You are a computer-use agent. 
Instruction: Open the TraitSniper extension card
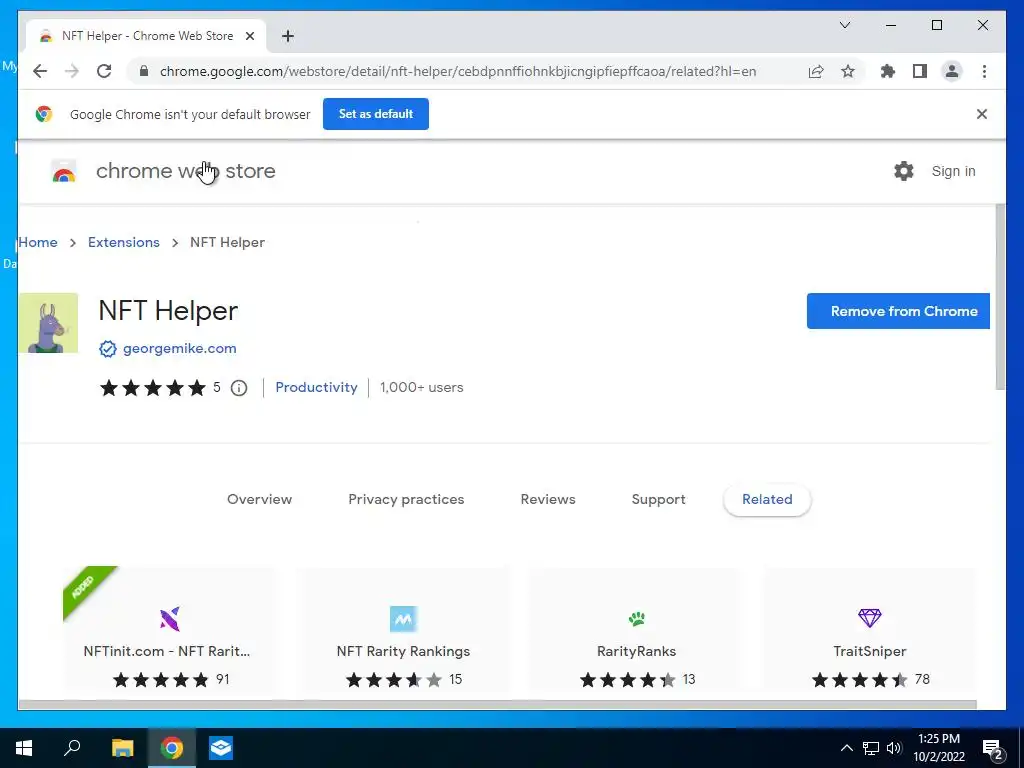click(x=870, y=629)
